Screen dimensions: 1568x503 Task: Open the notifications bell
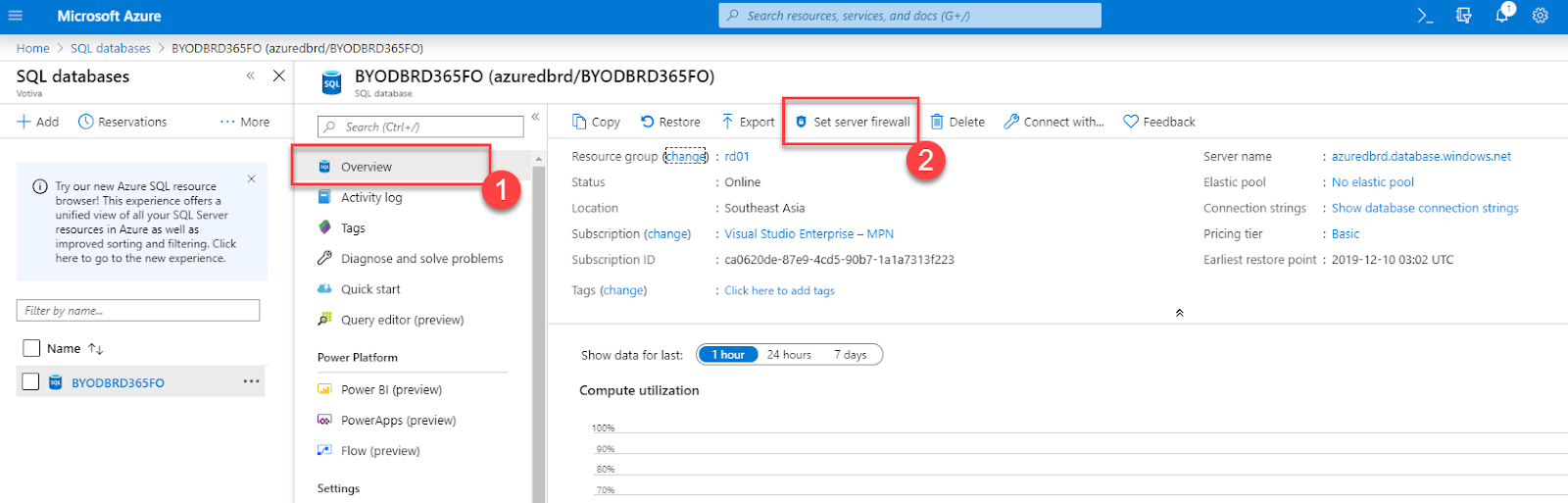pos(1502,14)
